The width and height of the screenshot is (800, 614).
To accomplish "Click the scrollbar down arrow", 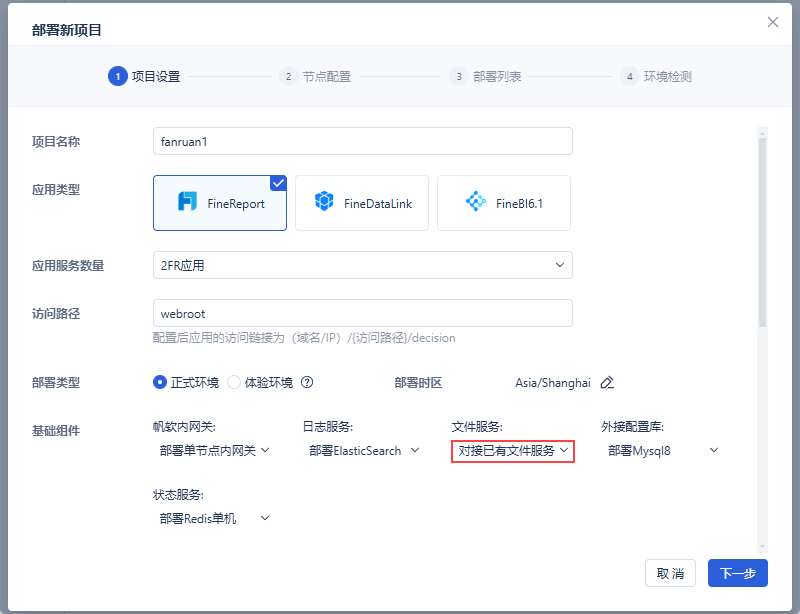I will click(x=762, y=547).
